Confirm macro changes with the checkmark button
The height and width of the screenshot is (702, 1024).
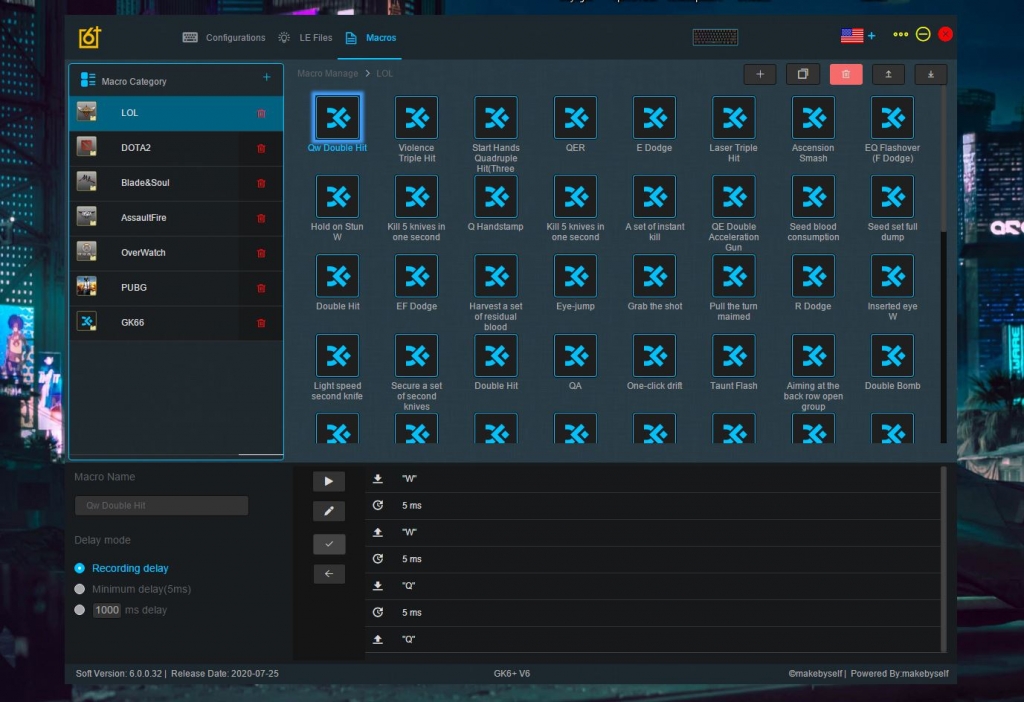[328, 544]
